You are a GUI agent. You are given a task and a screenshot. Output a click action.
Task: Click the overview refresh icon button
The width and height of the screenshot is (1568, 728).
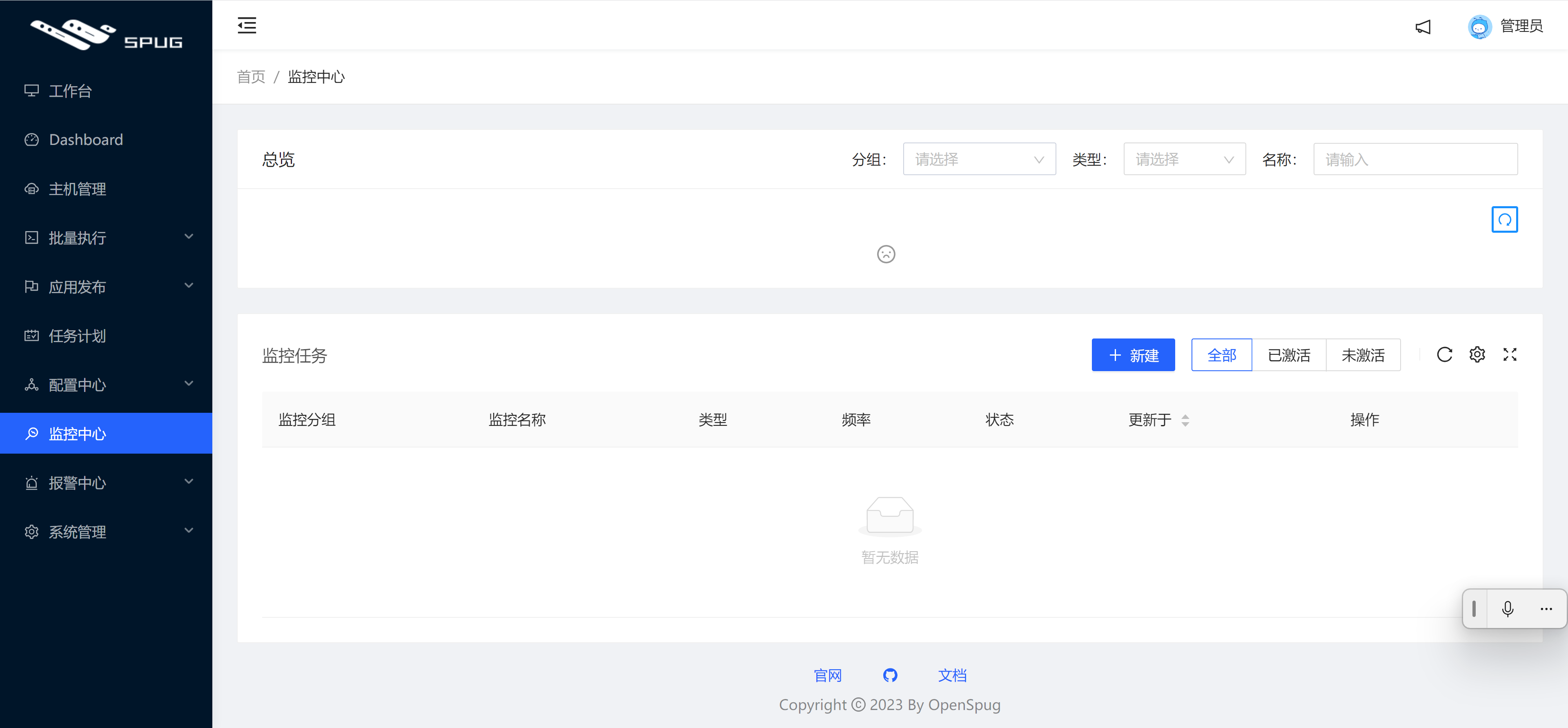(1503, 220)
